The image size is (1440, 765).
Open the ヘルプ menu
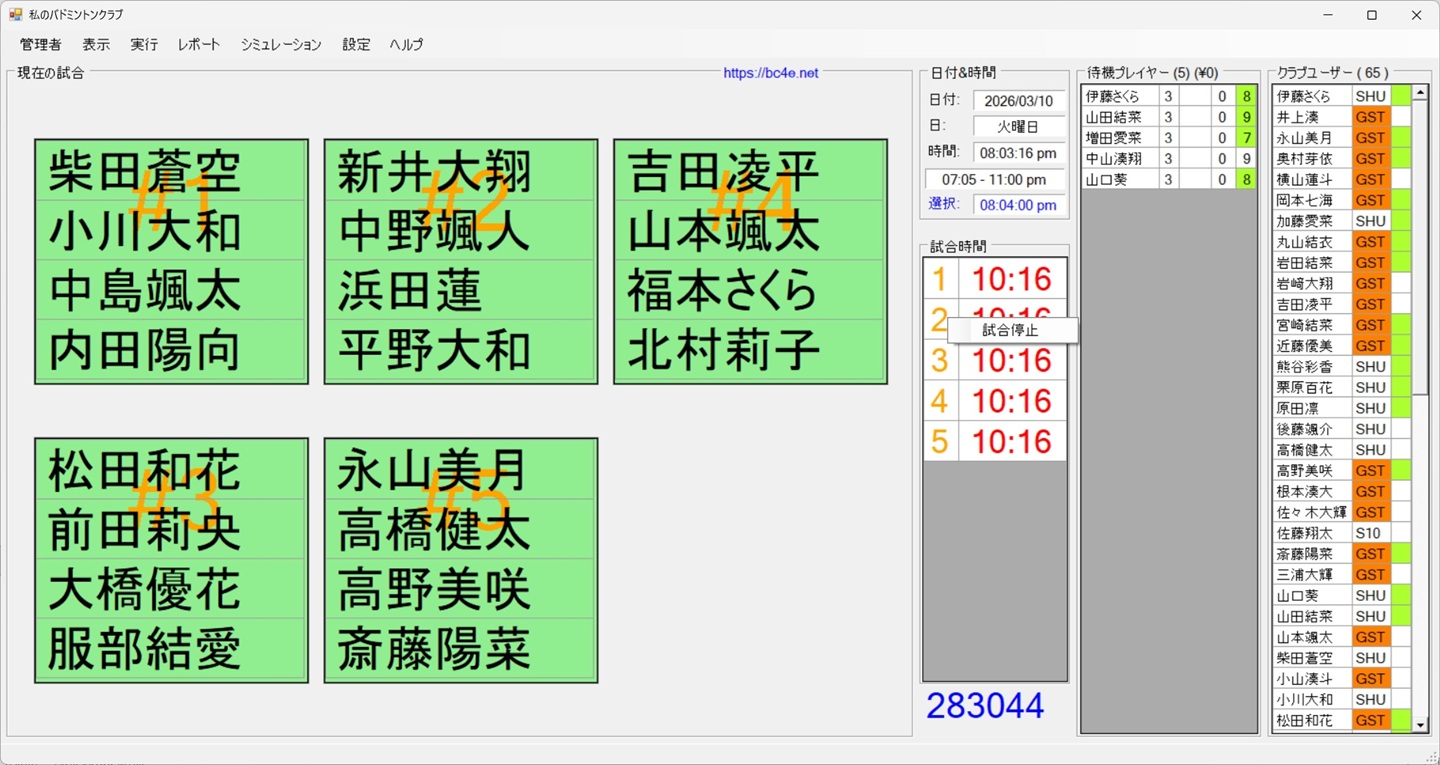click(x=406, y=44)
